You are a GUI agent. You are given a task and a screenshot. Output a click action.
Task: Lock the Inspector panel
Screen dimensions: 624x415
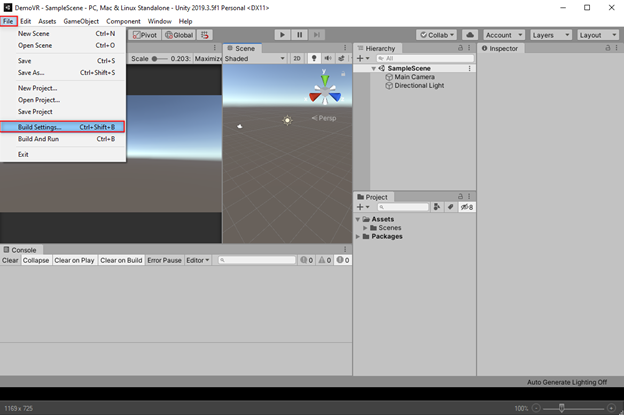[x=608, y=48]
